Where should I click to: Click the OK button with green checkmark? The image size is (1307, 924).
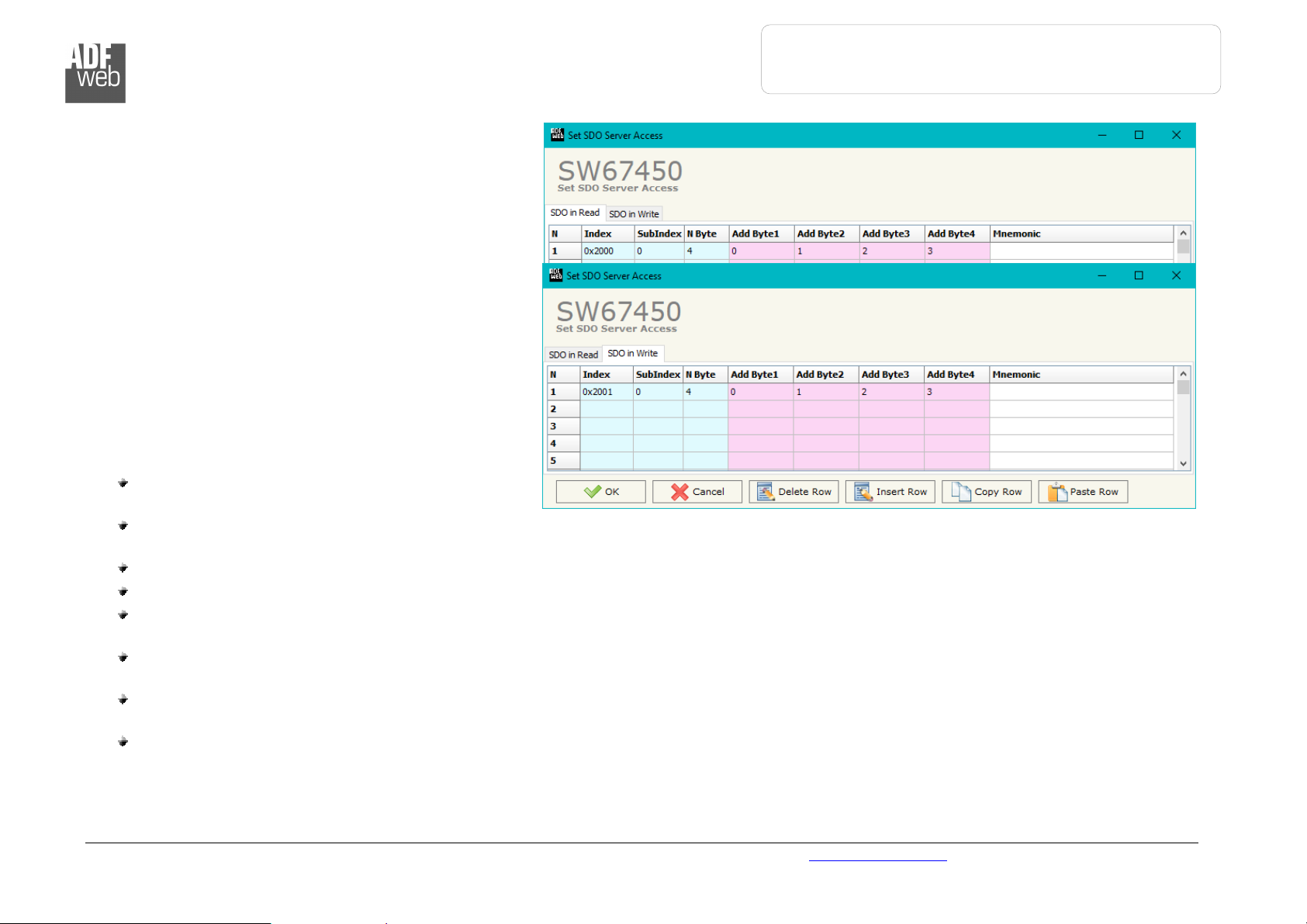tap(600, 492)
